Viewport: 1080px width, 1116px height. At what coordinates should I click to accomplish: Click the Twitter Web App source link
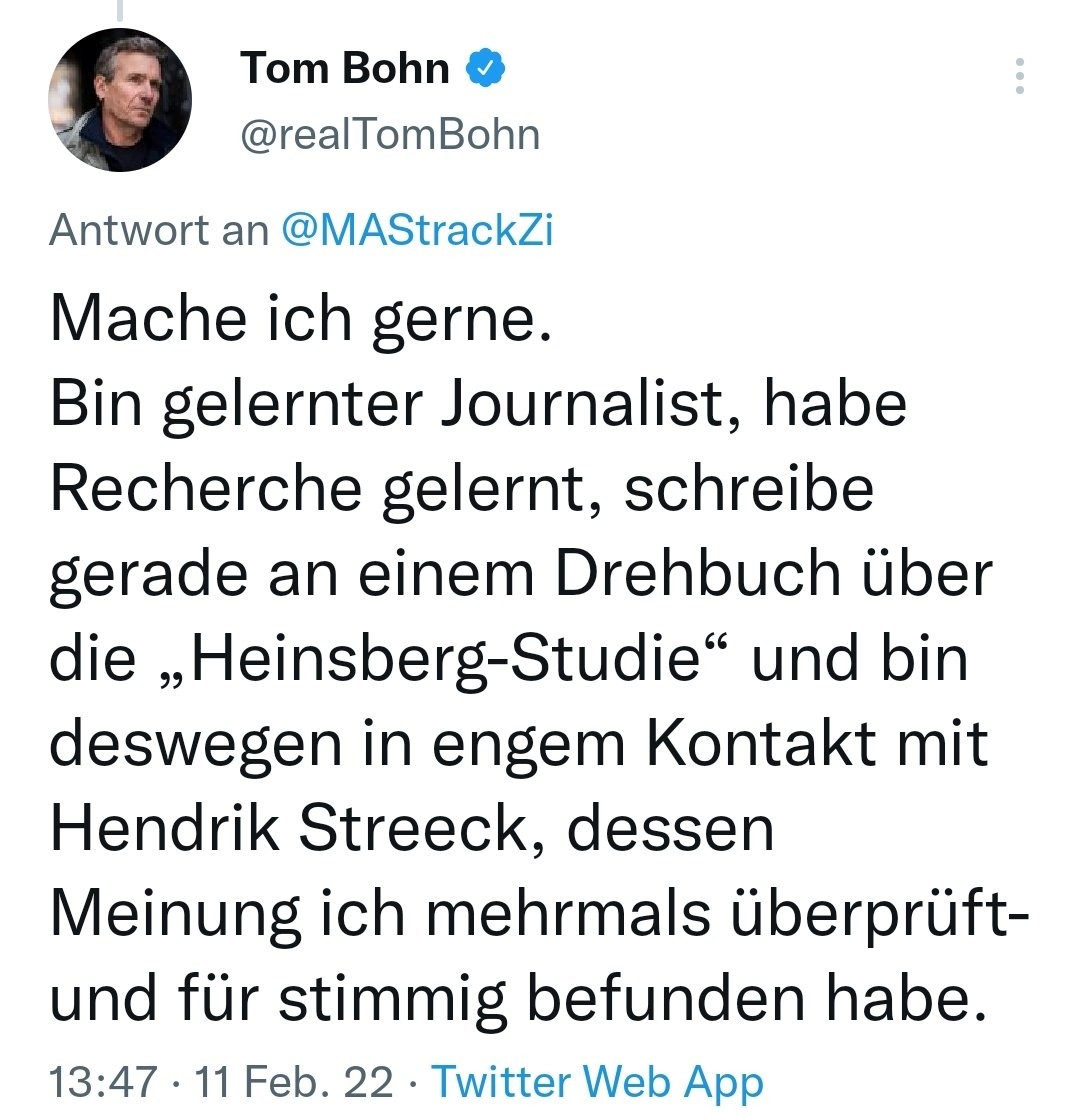tap(597, 1083)
